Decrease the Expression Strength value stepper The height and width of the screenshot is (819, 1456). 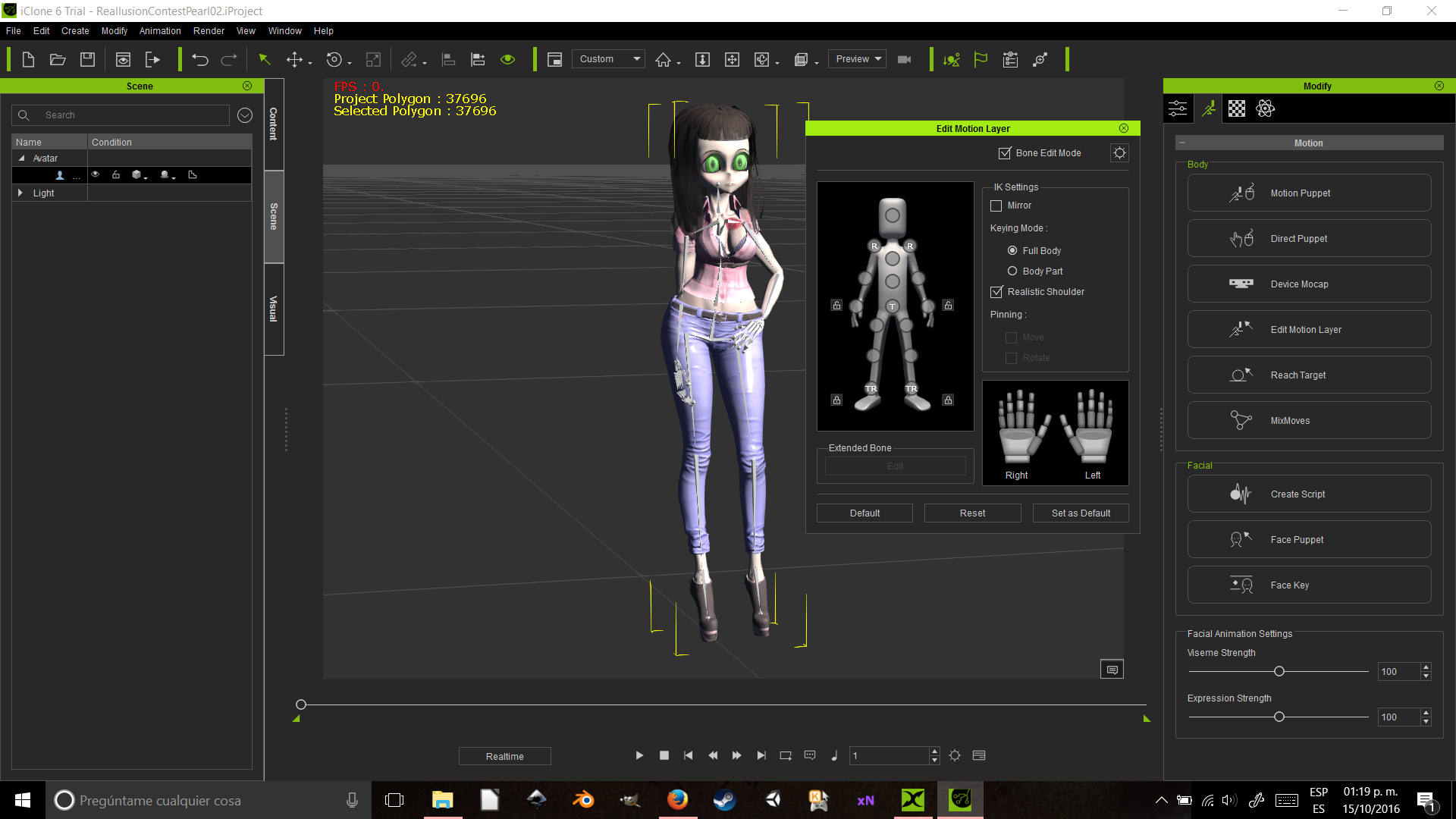click(1426, 721)
